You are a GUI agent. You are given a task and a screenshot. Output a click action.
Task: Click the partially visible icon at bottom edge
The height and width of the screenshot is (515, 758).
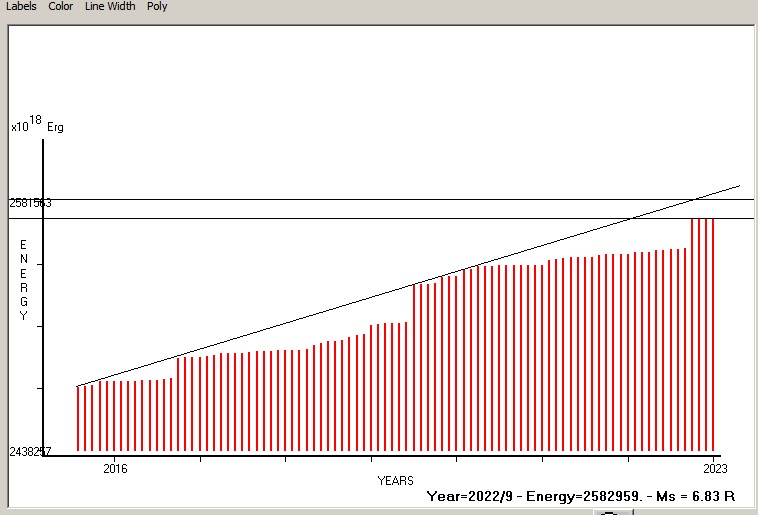click(x=607, y=511)
